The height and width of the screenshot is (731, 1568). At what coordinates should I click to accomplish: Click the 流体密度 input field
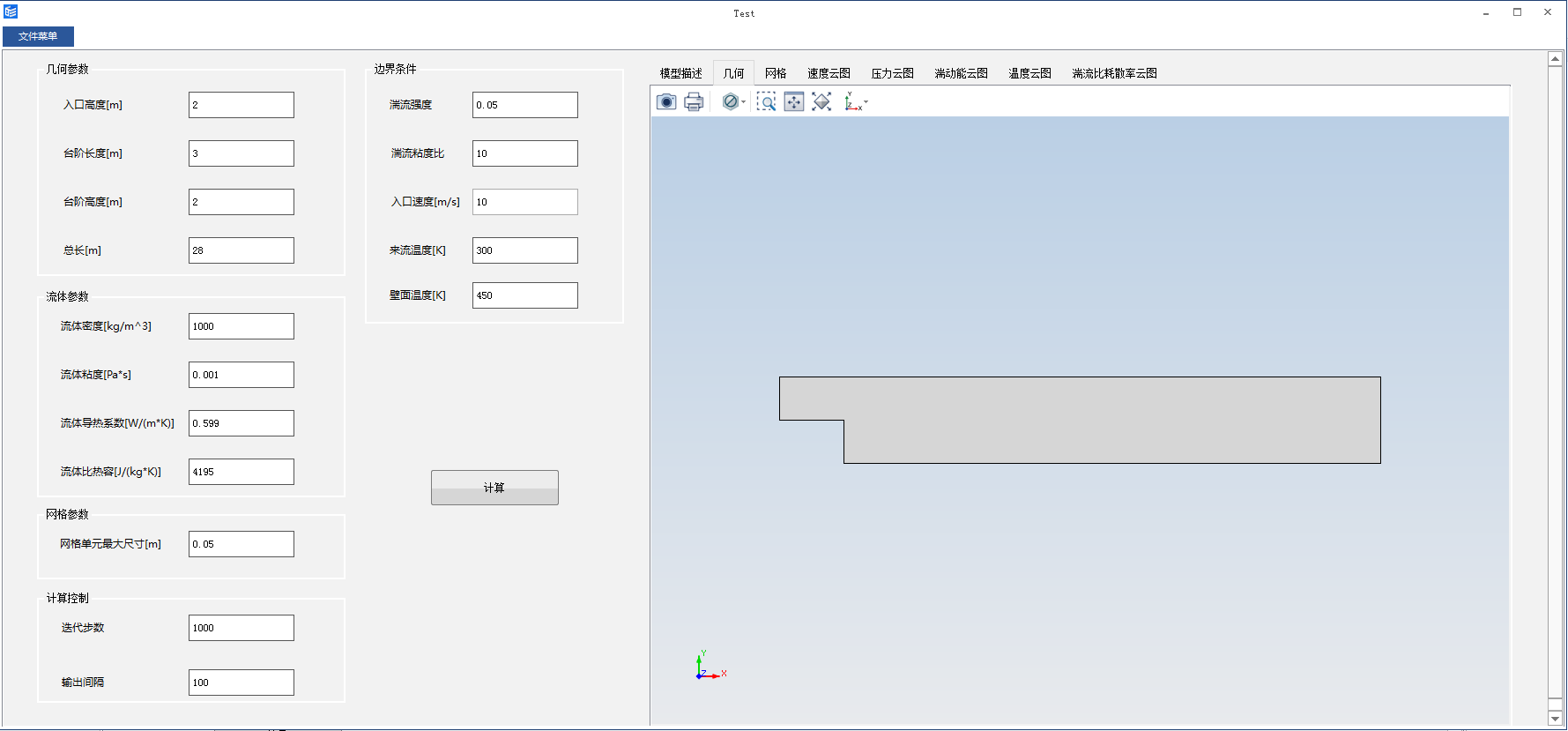pyautogui.click(x=242, y=326)
